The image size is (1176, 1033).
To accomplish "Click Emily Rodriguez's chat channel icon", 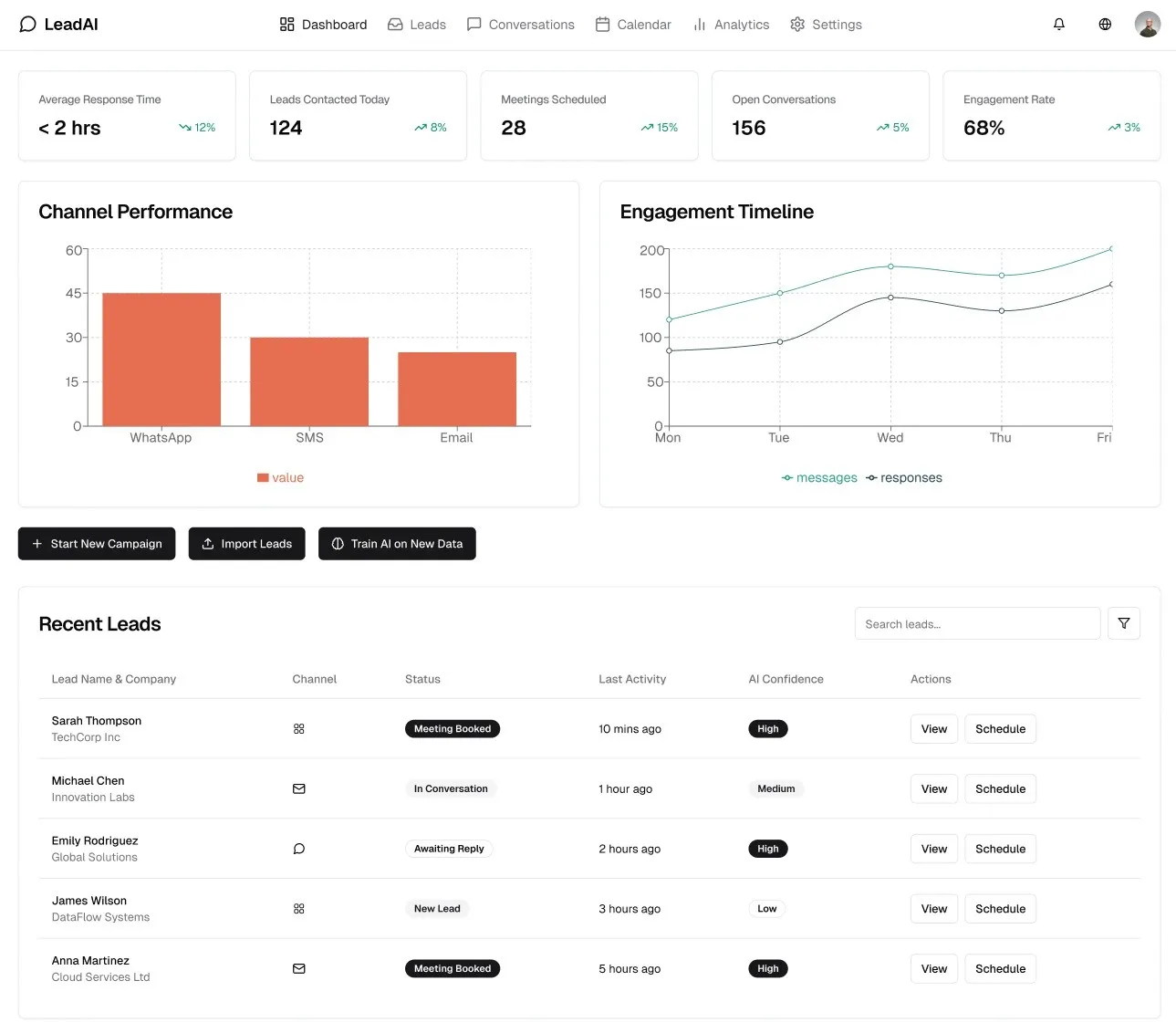I will (x=298, y=849).
